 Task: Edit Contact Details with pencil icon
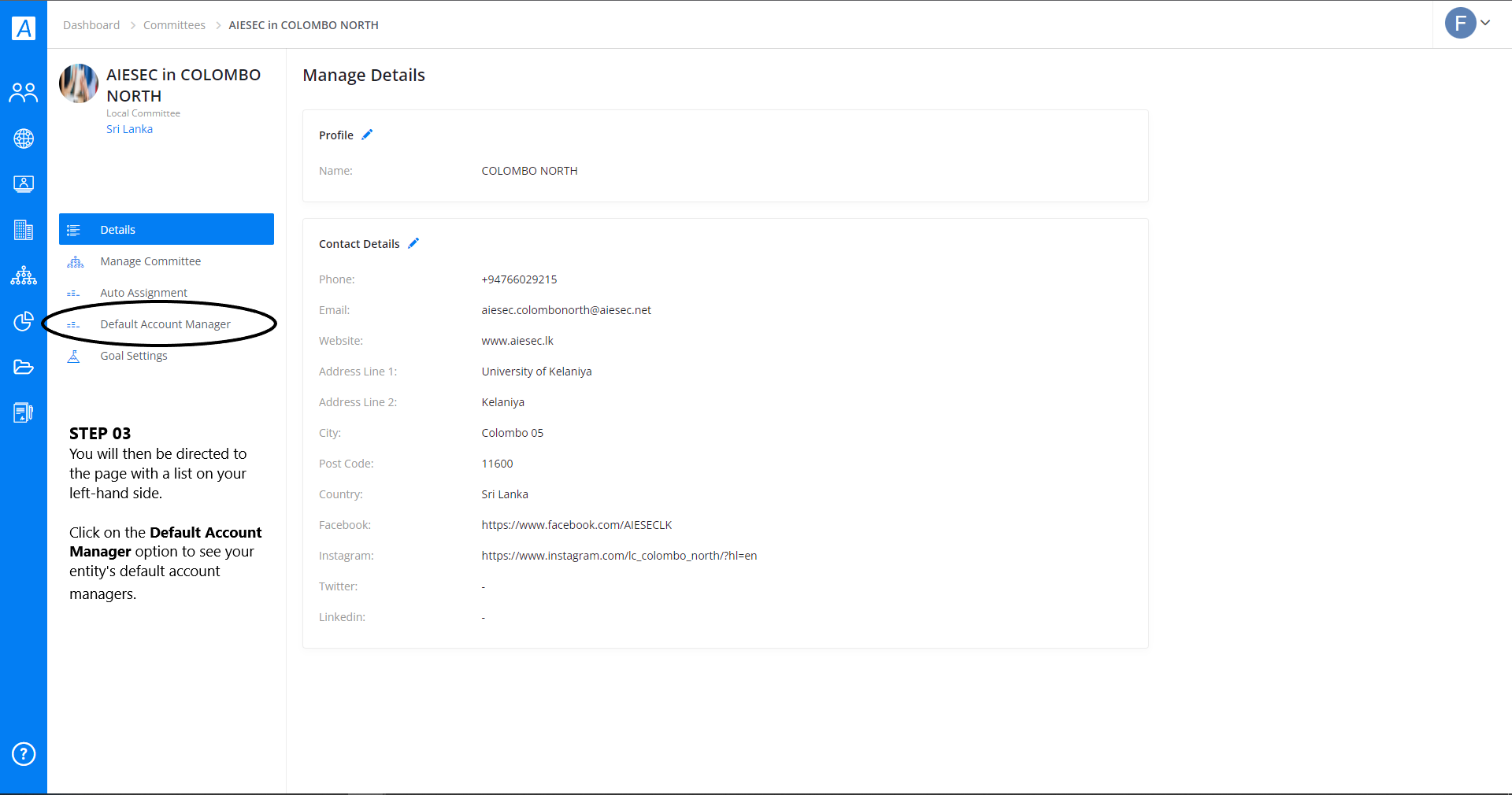pos(413,243)
